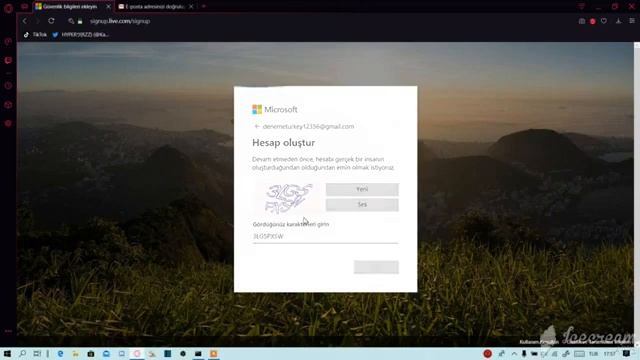This screenshot has height=360, width=640.
Task: Add page to bookmarks with heart icon
Action: pyautogui.click(x=604, y=21)
